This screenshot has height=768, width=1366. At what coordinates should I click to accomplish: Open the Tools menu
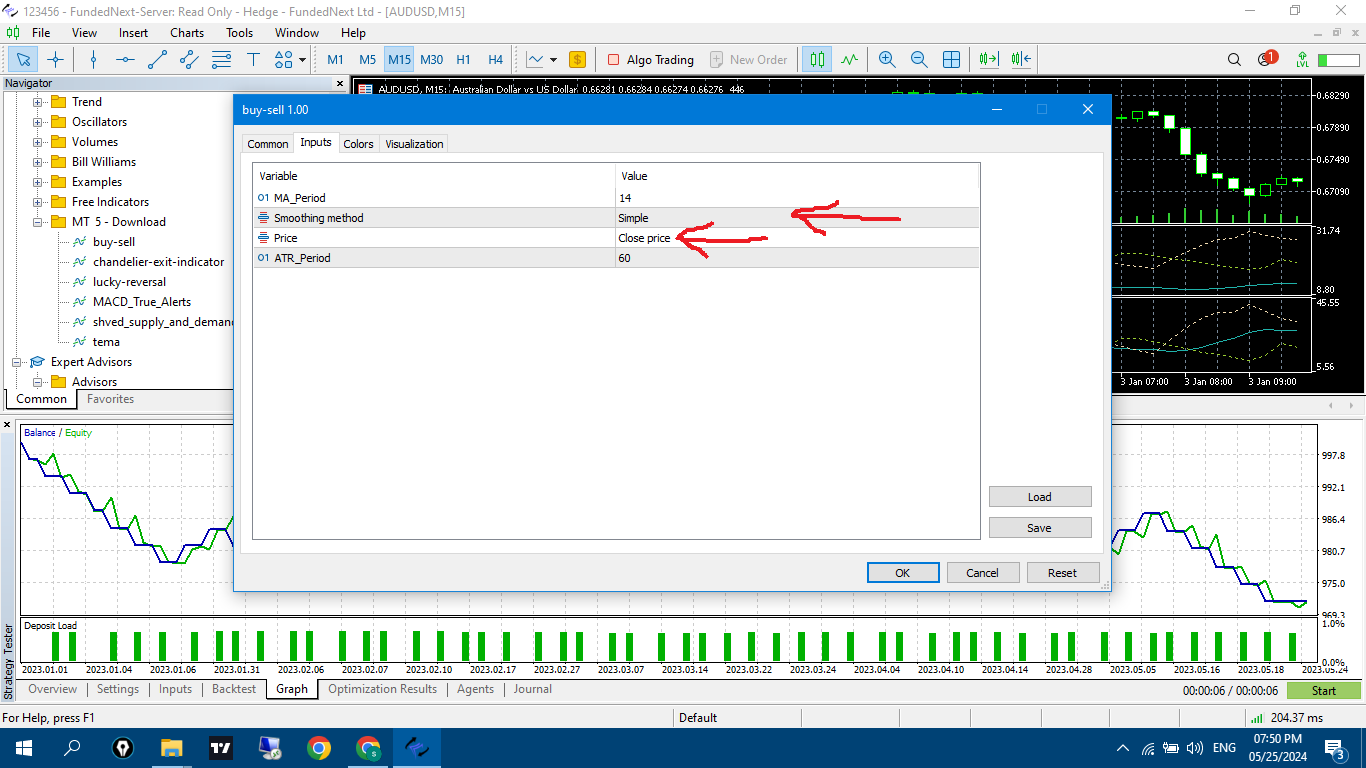(x=239, y=32)
